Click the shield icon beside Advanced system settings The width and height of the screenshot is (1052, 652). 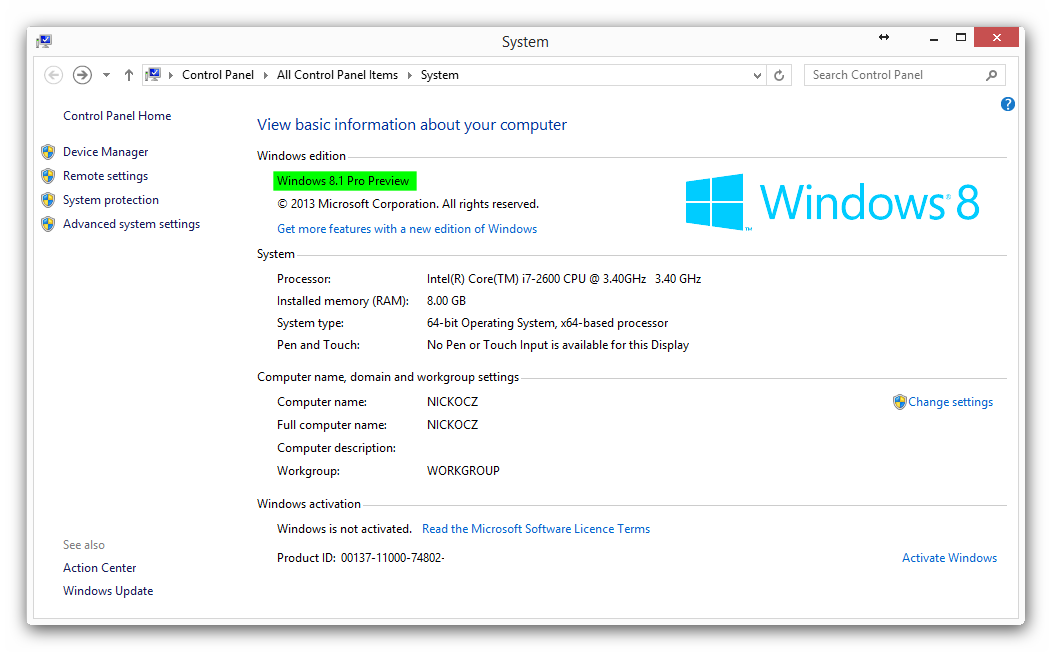tap(48, 224)
